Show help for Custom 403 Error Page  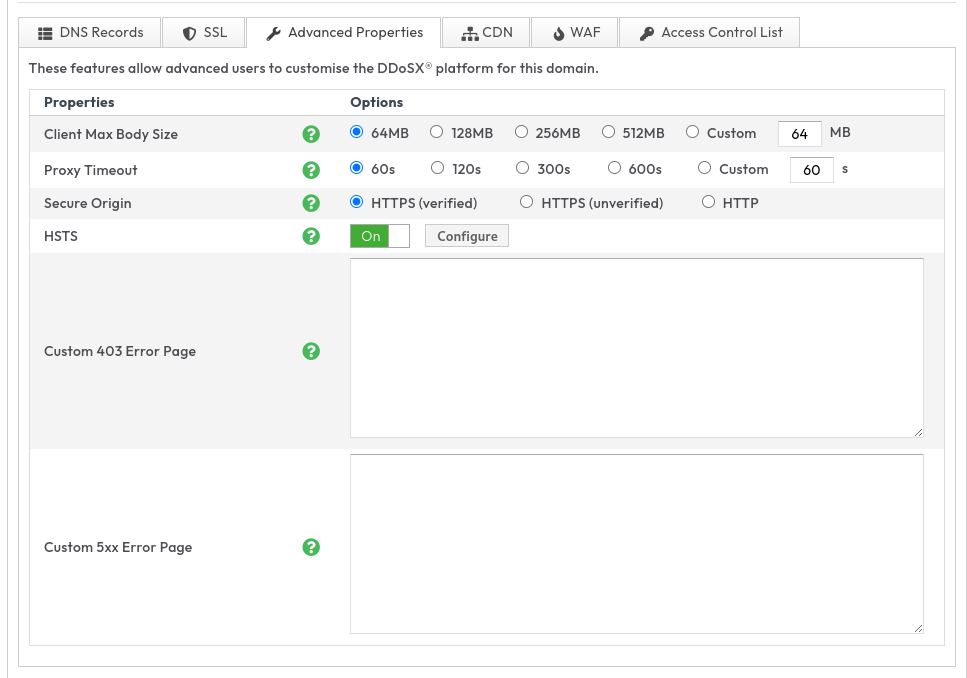pos(311,351)
